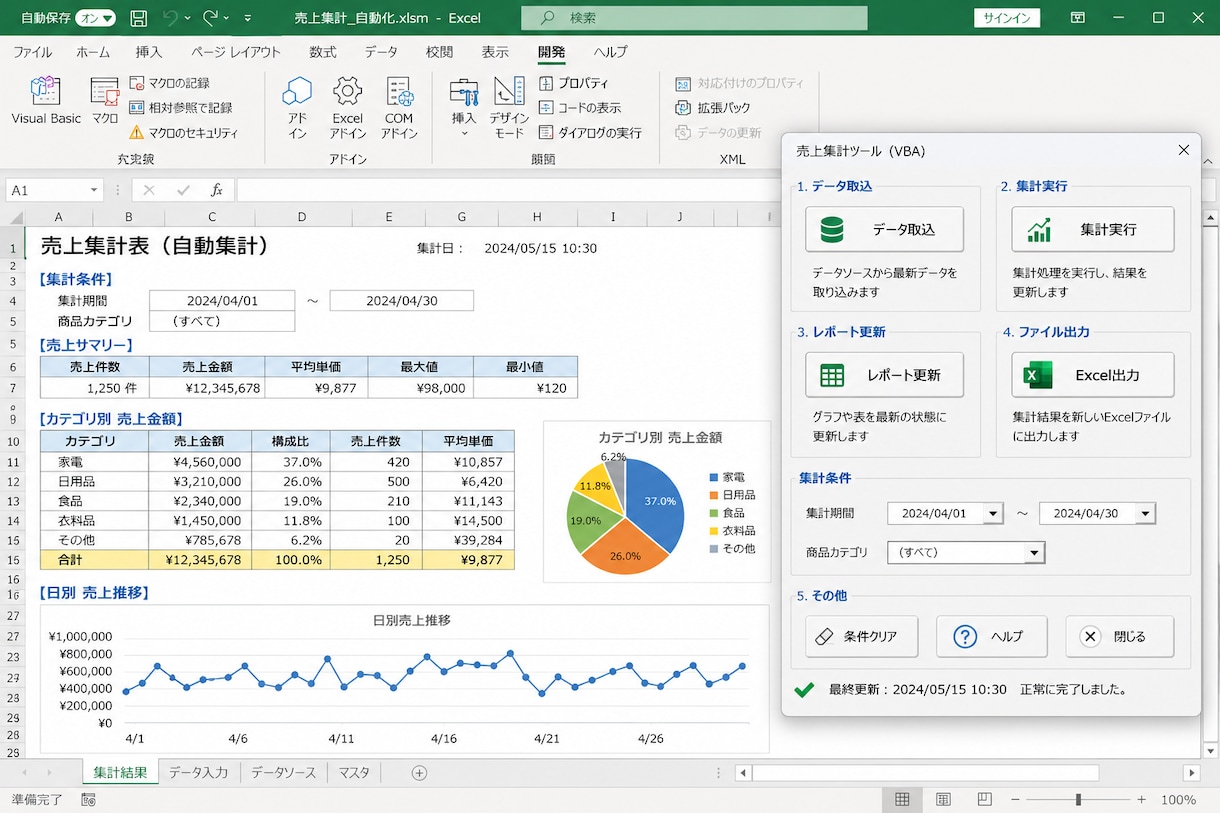This screenshot has height=813, width=1220.
Task: Start recording with マクロの記録
Action: tap(169, 83)
